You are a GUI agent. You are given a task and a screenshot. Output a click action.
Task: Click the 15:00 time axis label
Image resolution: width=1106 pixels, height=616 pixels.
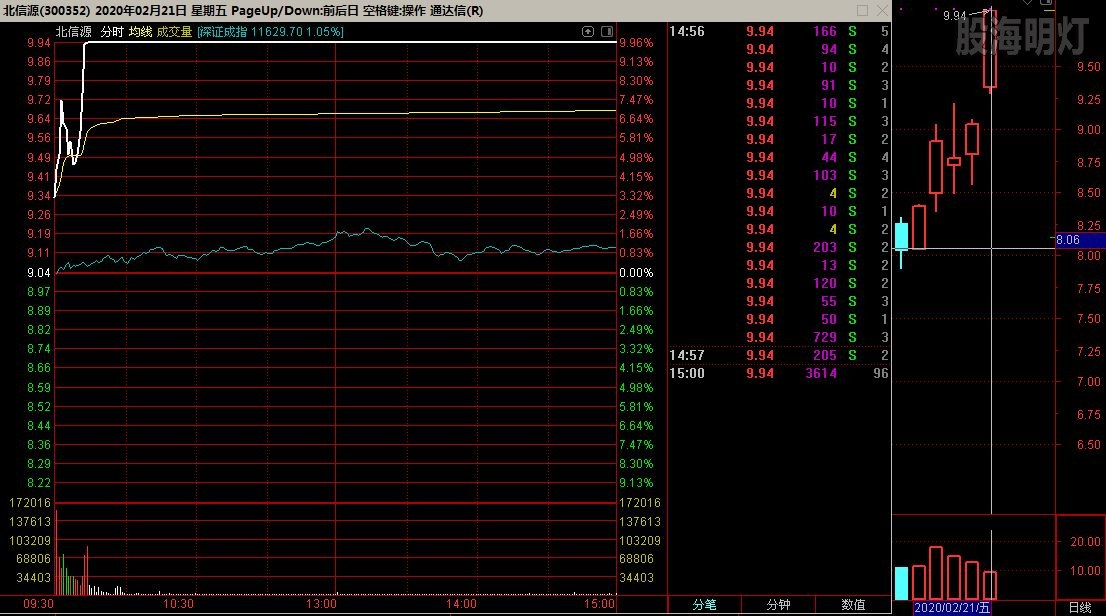600,604
